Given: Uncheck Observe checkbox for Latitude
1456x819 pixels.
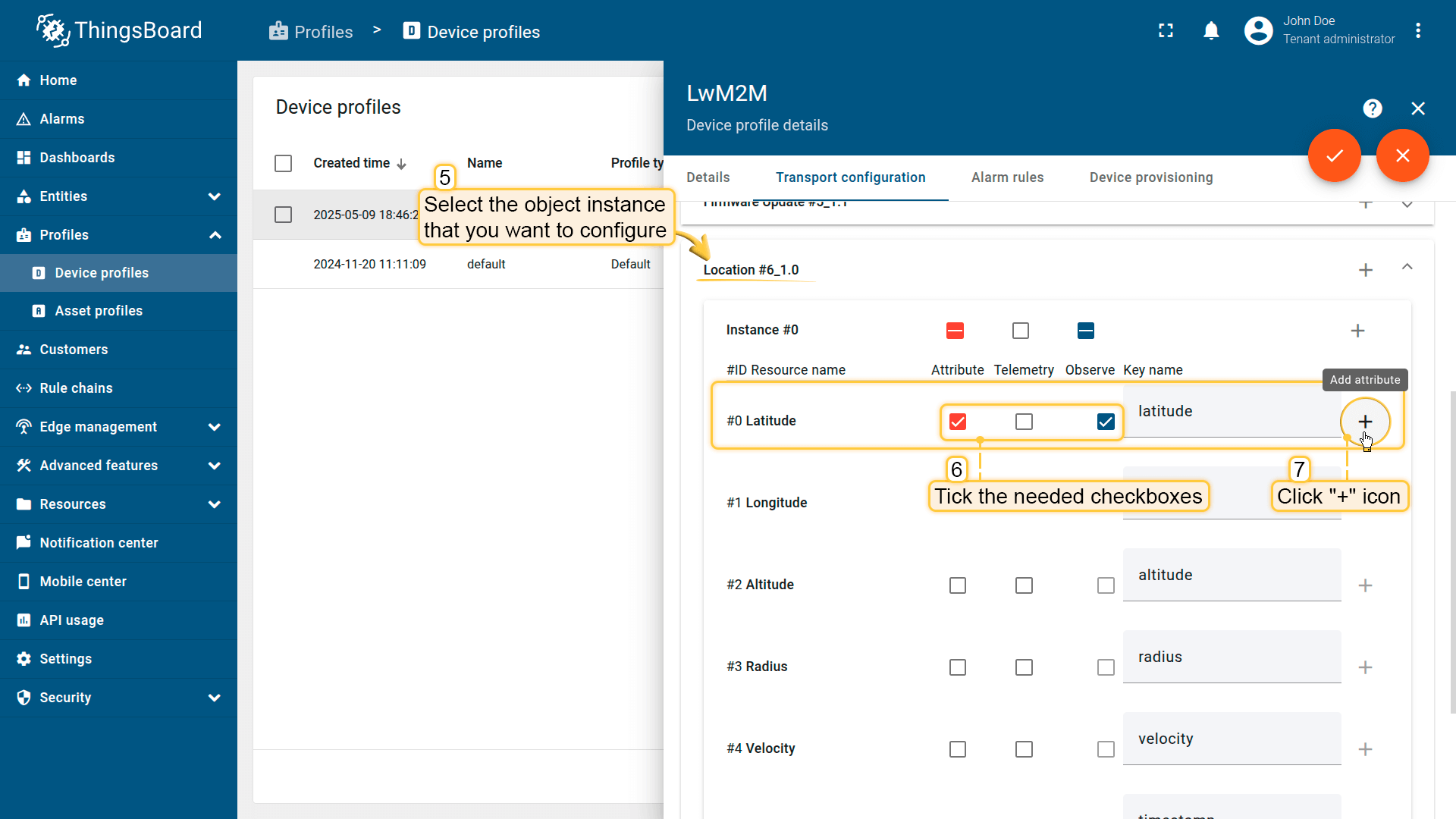Looking at the screenshot, I should [1105, 422].
